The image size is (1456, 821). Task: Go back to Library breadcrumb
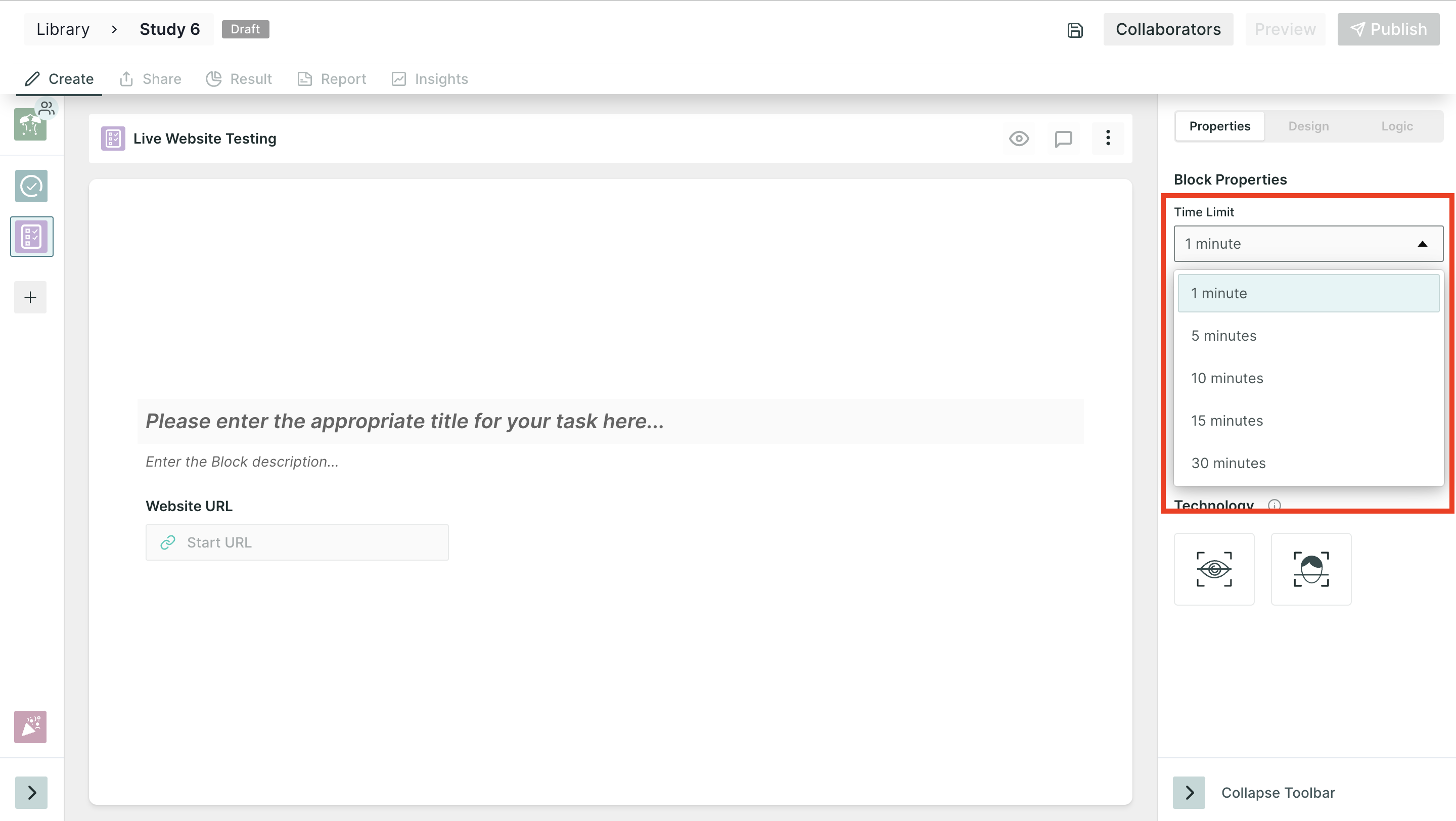coord(63,29)
